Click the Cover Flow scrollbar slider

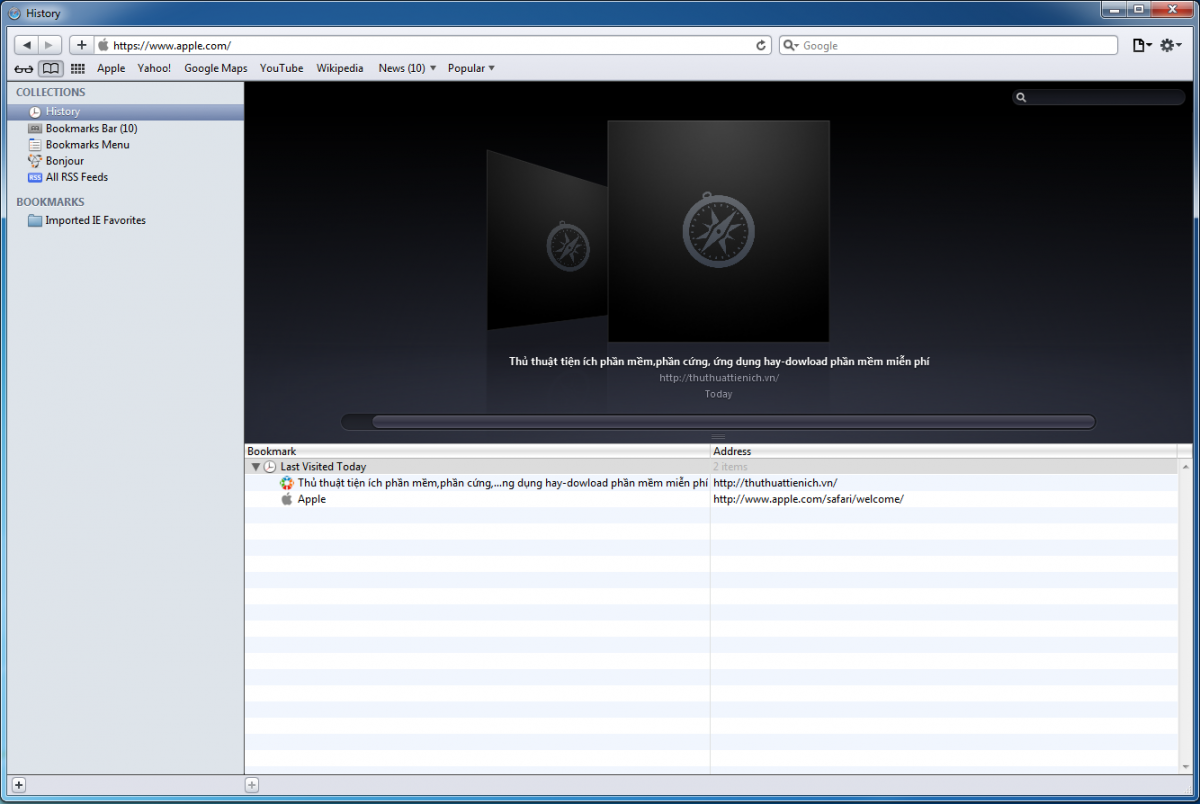pyautogui.click(x=732, y=422)
